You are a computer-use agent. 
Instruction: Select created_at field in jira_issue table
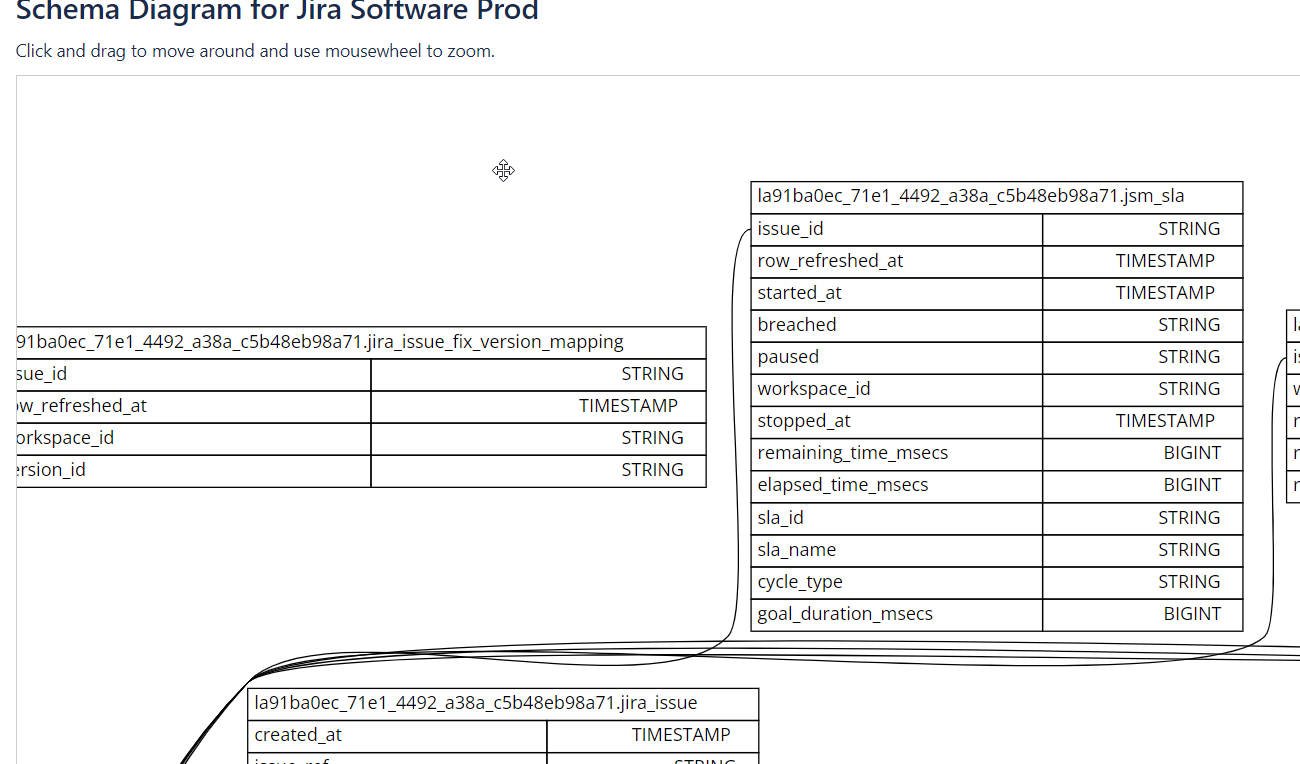[503, 735]
